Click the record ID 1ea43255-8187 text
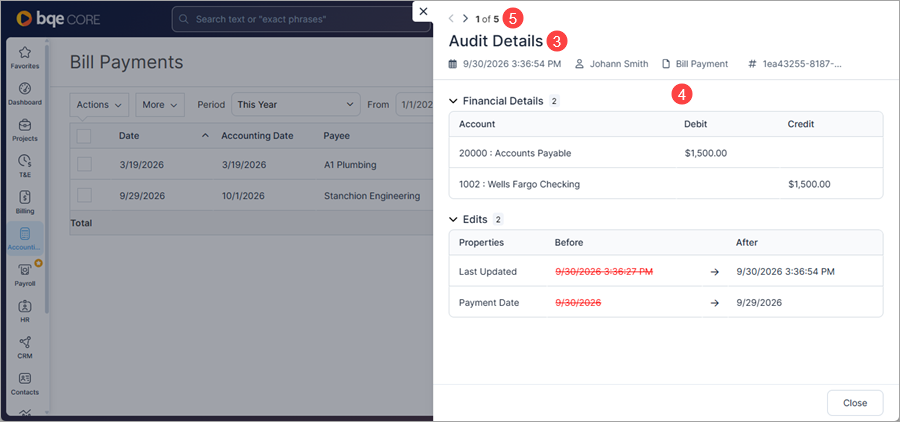 click(x=802, y=64)
